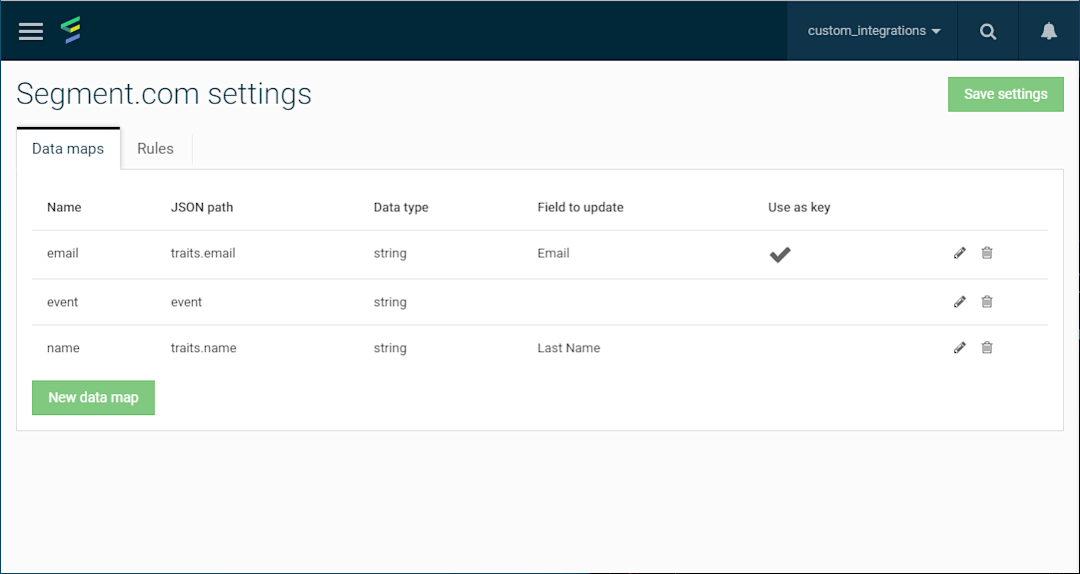Edit the event data map with the pencil
The width and height of the screenshot is (1080, 574).
point(959,302)
